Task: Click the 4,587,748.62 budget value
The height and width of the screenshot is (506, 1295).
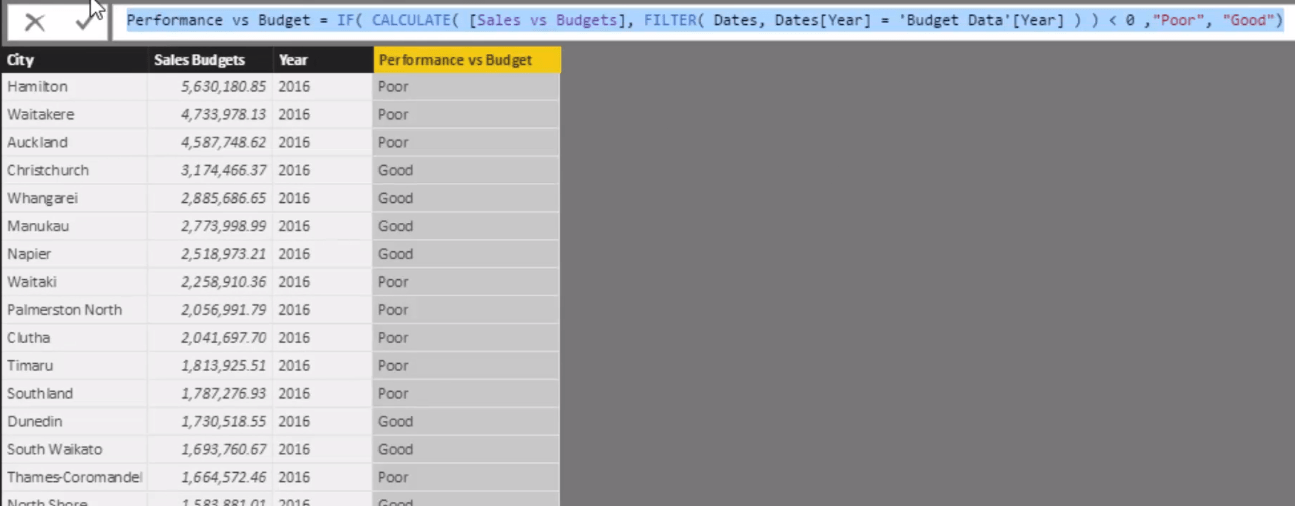Action: coord(224,143)
